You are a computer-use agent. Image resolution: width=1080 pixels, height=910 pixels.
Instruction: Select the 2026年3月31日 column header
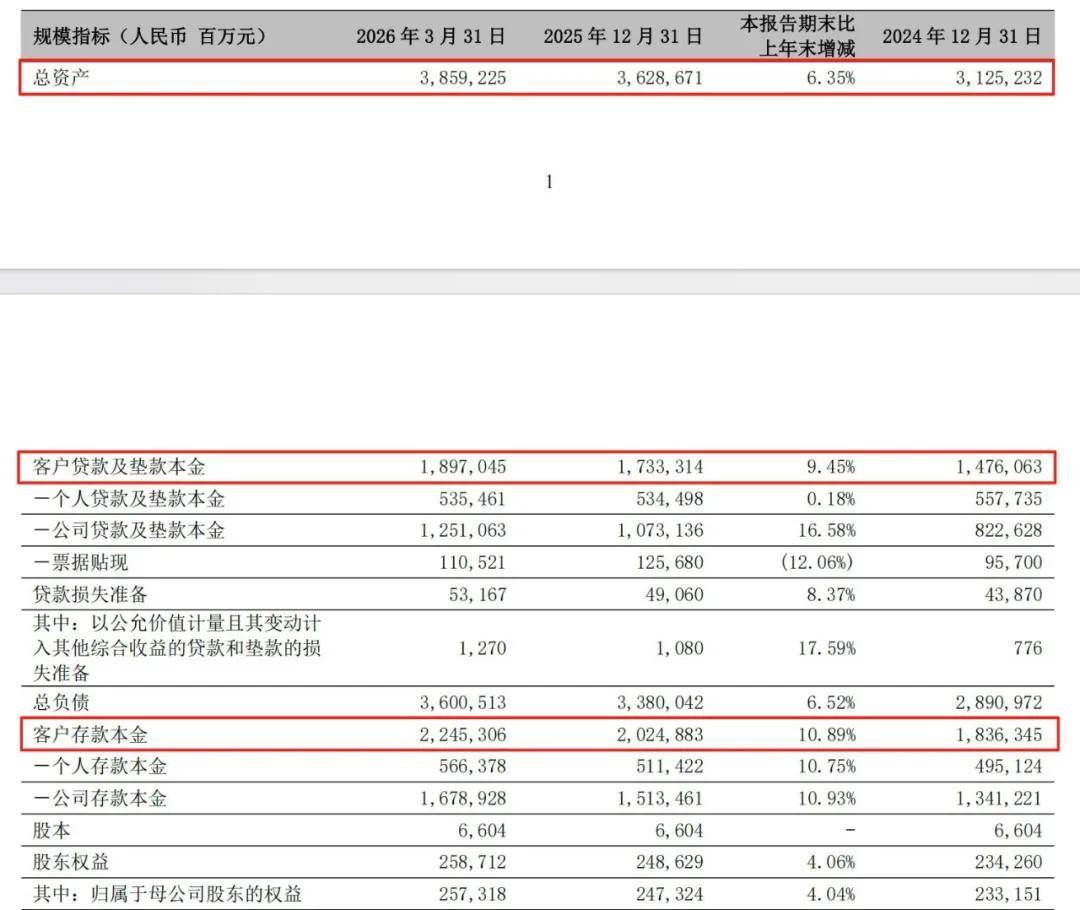click(x=430, y=36)
